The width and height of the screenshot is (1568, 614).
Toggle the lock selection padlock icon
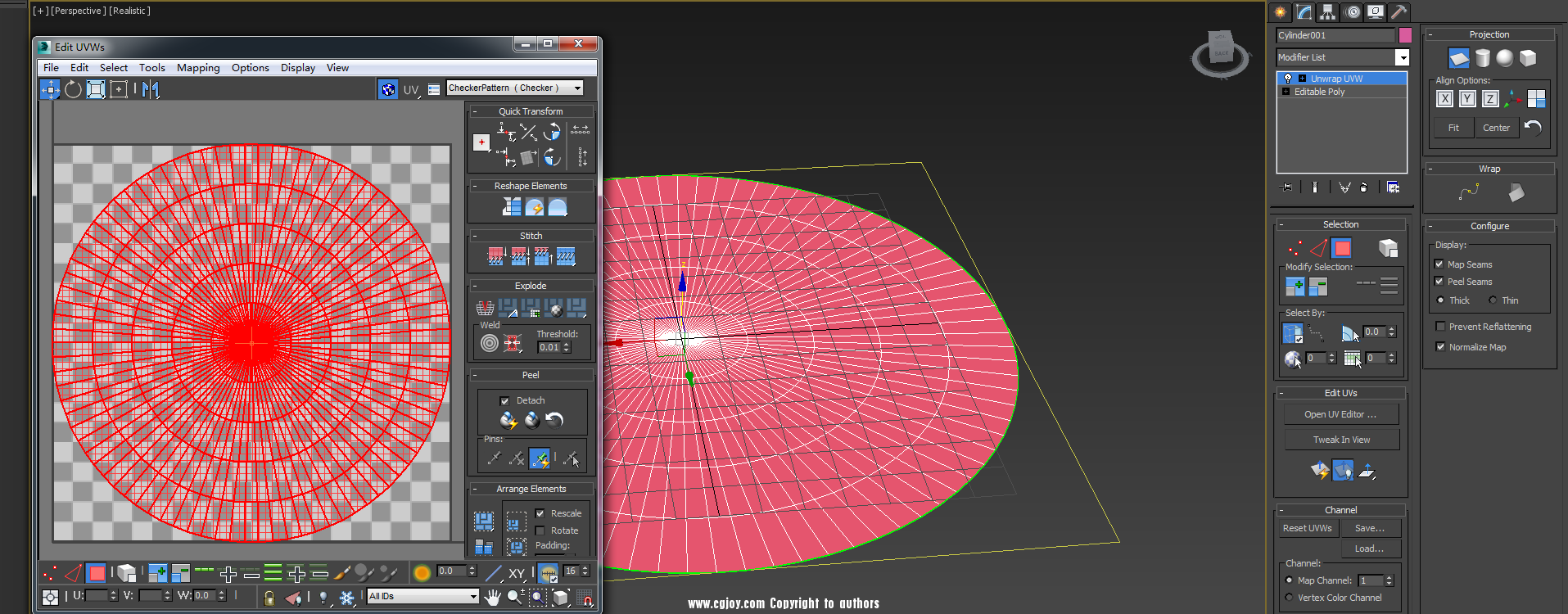[269, 598]
